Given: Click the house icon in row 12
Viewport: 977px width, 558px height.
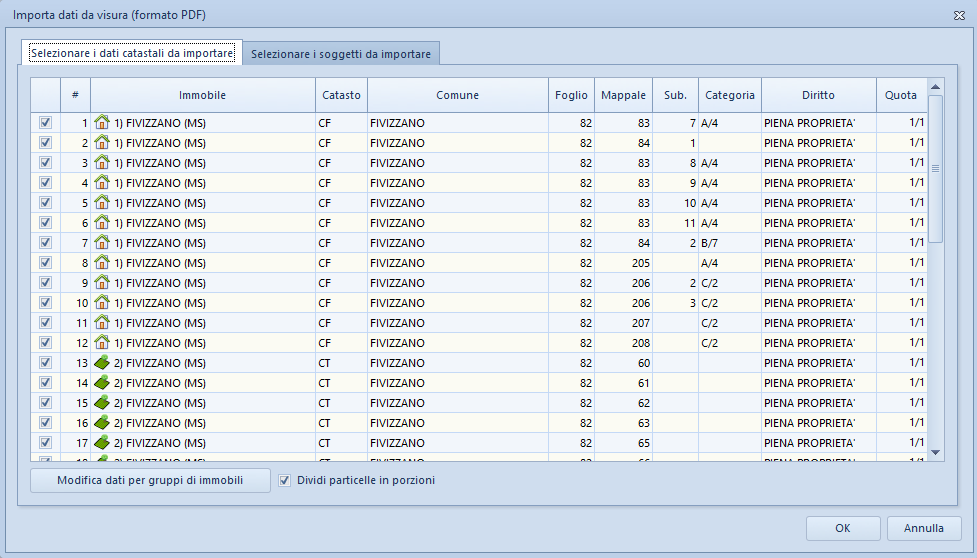Looking at the screenshot, I should tap(102, 343).
